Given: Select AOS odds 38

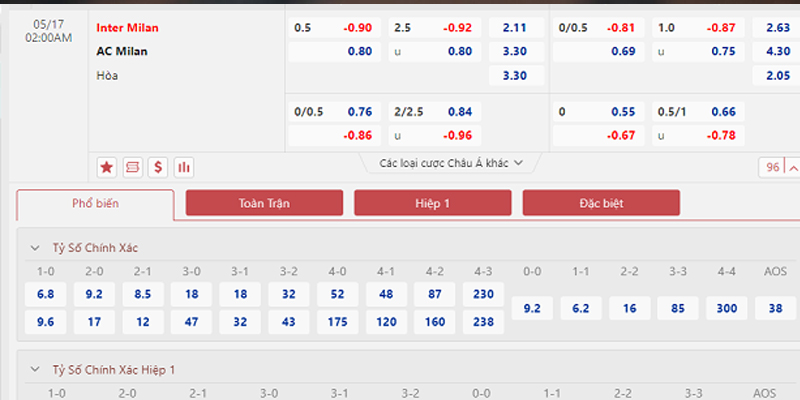Looking at the screenshot, I should coord(776,308).
